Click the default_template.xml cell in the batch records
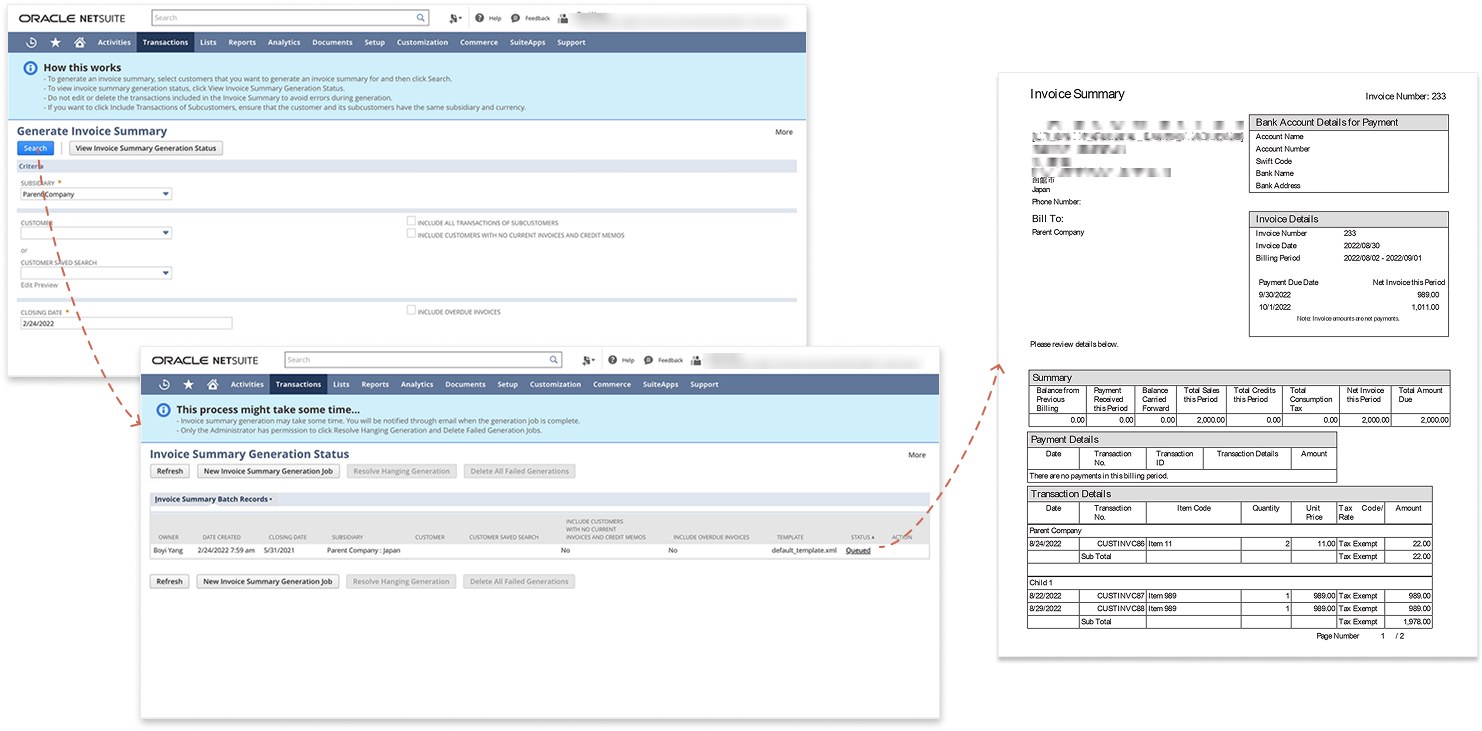 (804, 550)
